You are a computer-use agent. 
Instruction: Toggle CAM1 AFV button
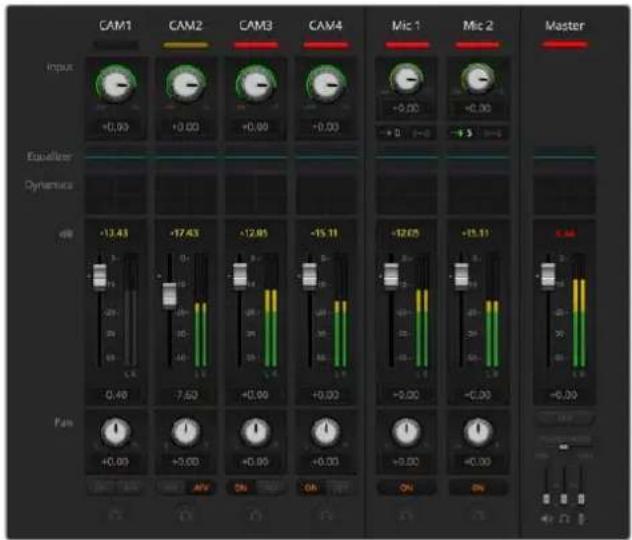[x=130, y=488]
